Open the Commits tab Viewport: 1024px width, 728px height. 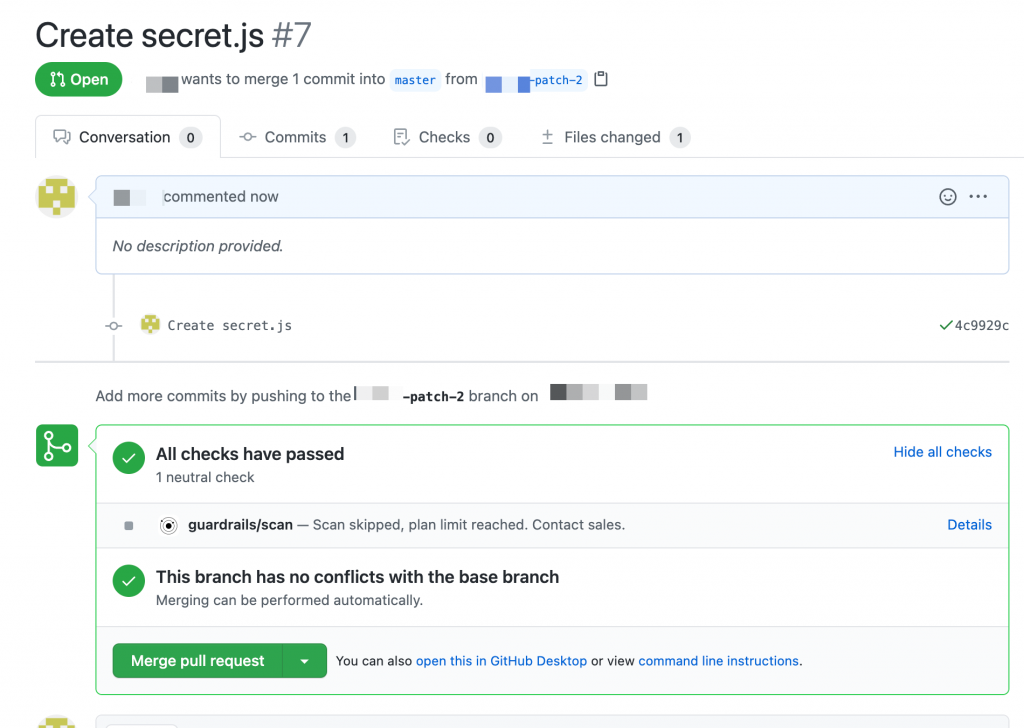pyautogui.click(x=297, y=137)
